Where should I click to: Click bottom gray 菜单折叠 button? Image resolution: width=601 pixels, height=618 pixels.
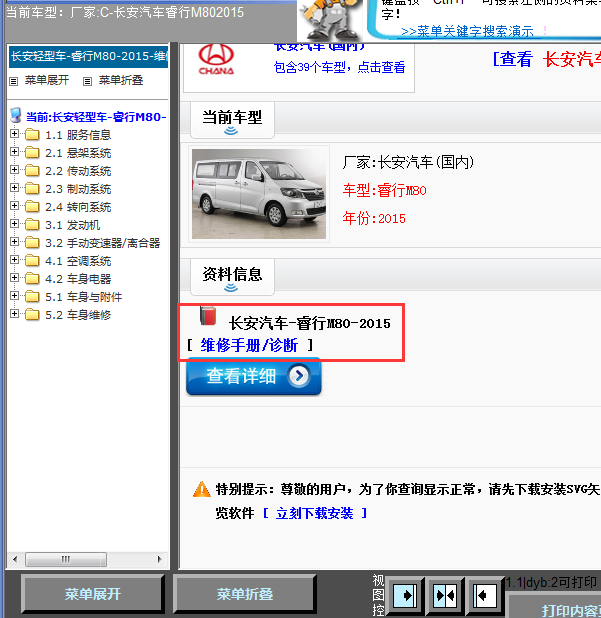pos(245,594)
